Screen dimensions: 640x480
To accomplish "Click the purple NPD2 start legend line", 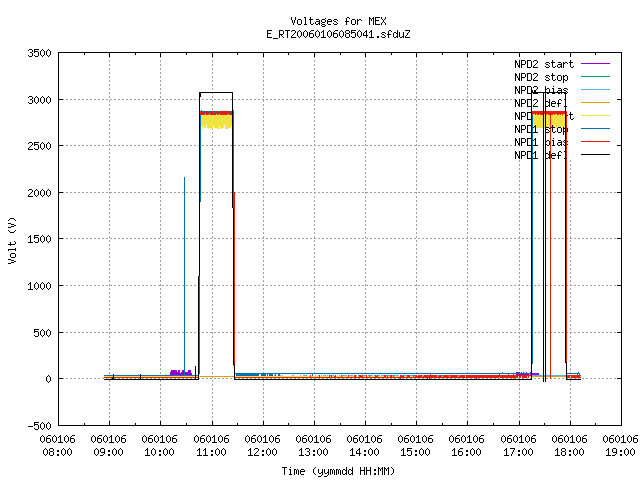I will (x=595, y=64).
